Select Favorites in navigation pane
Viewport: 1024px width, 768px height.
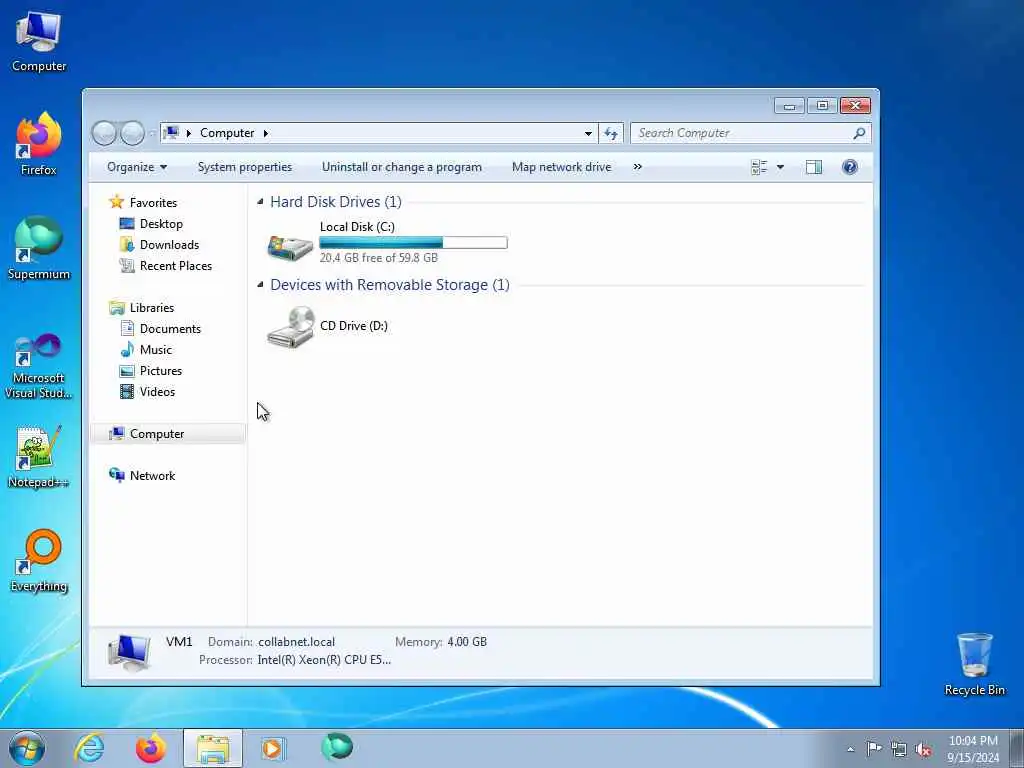(153, 202)
